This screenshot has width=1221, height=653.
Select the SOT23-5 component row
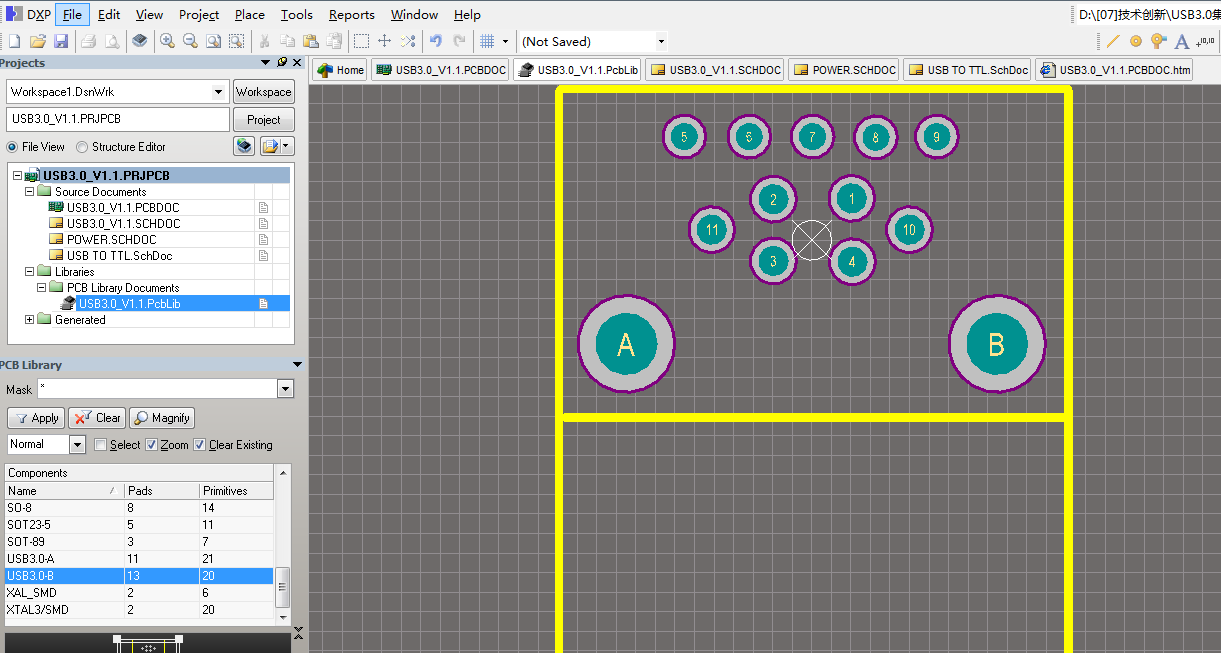click(139, 525)
